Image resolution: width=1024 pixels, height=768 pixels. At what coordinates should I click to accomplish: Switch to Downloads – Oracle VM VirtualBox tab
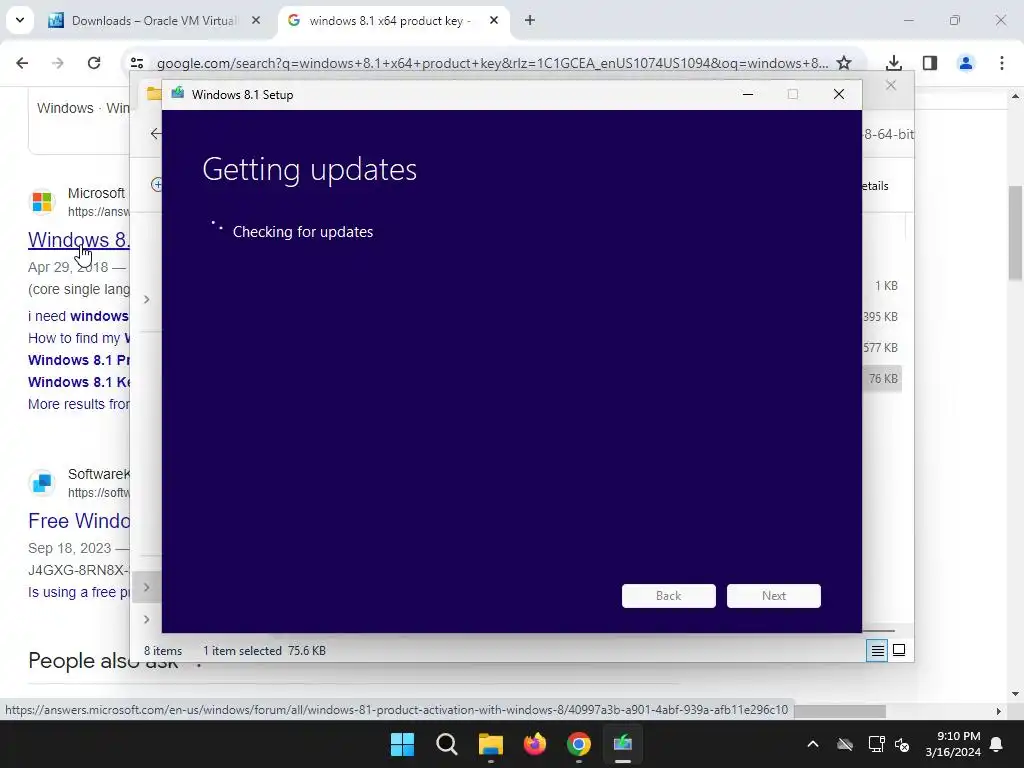coord(155,20)
